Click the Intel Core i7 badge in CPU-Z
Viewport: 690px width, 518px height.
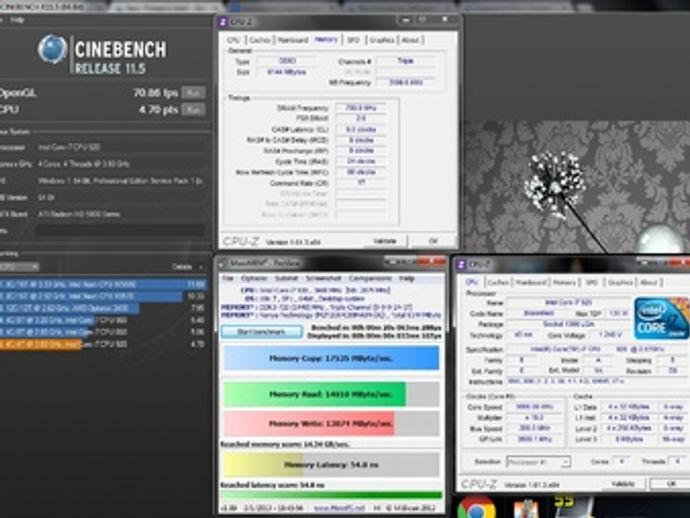coord(661,319)
